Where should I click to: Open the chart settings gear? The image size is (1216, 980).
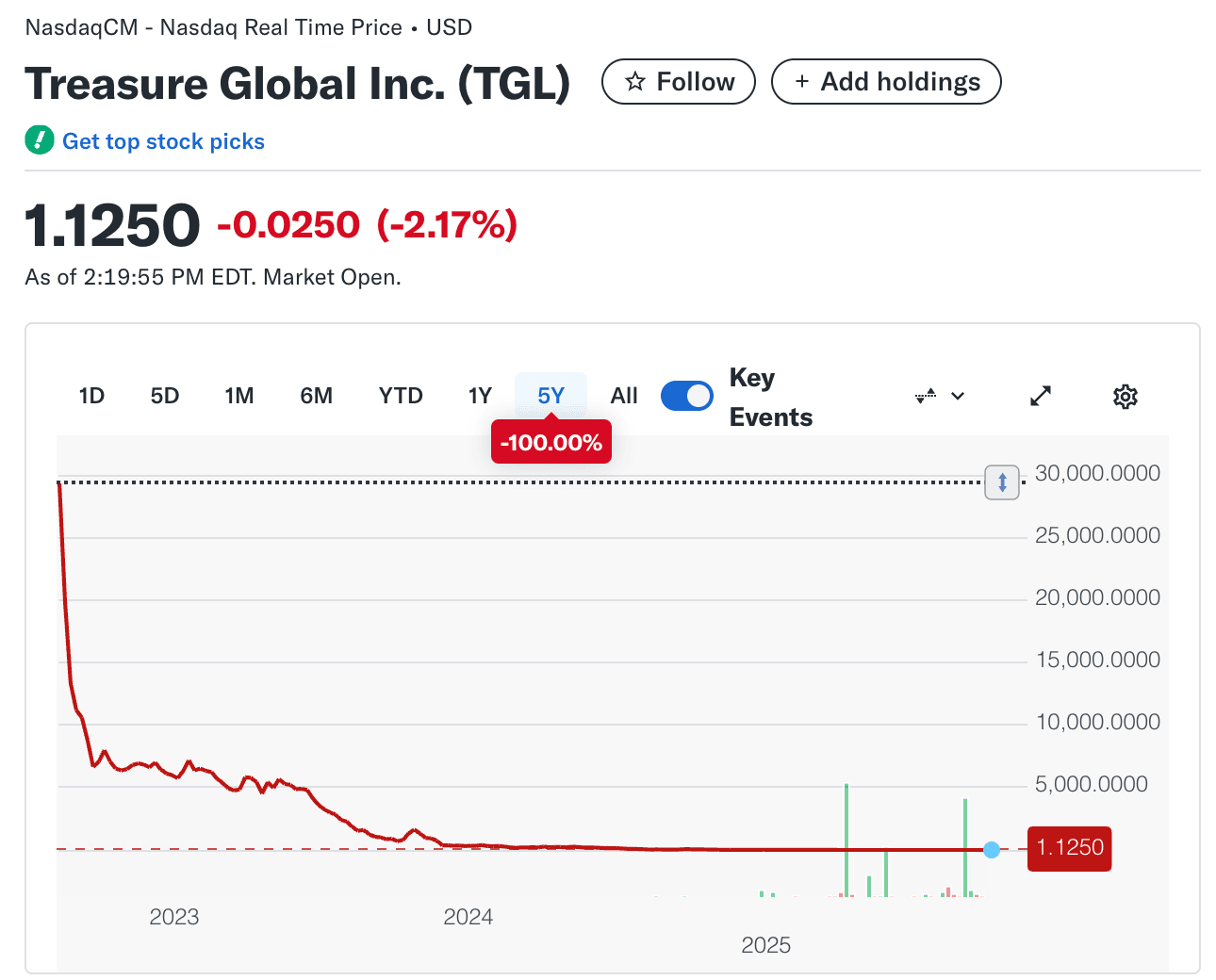pyautogui.click(x=1125, y=396)
